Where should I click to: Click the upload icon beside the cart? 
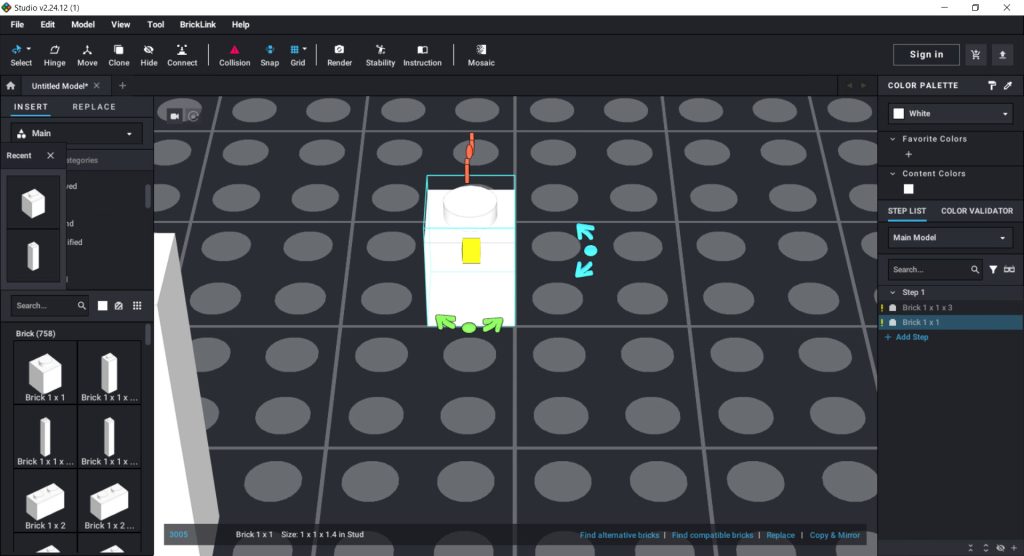[1002, 55]
